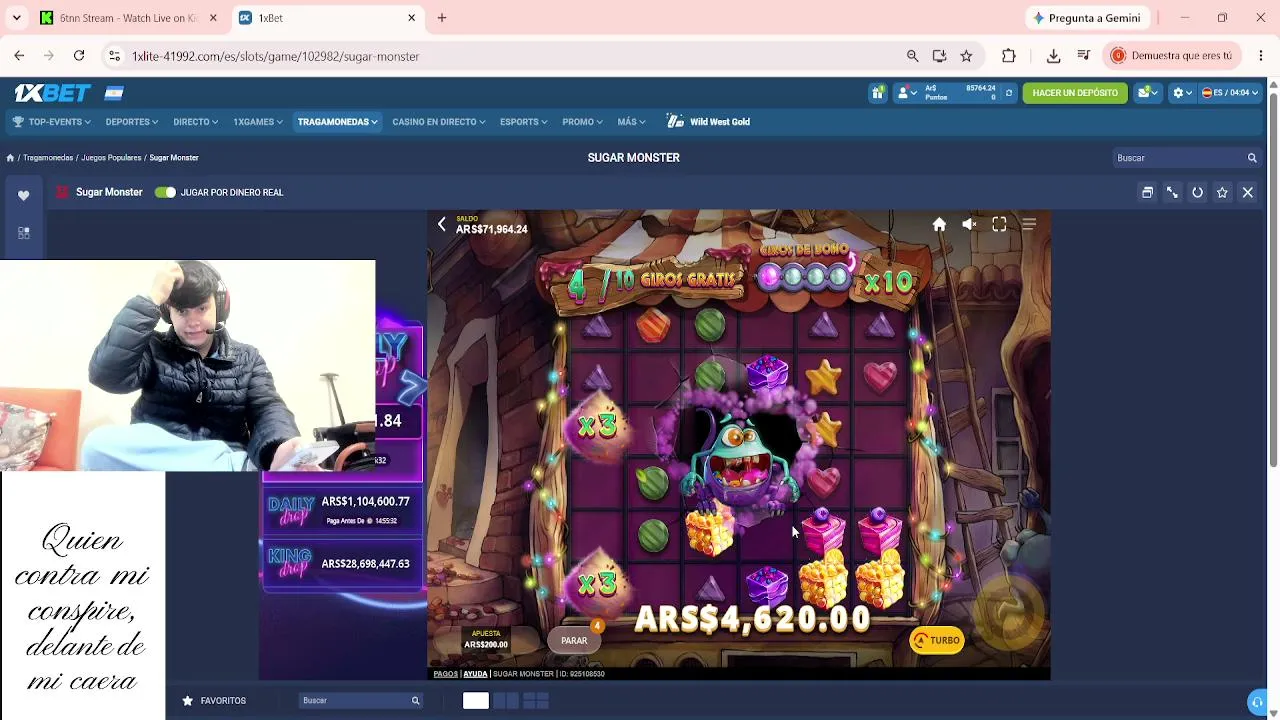Reload the Sugar Monster game
Screen dimensions: 1280x720
[1197, 192]
